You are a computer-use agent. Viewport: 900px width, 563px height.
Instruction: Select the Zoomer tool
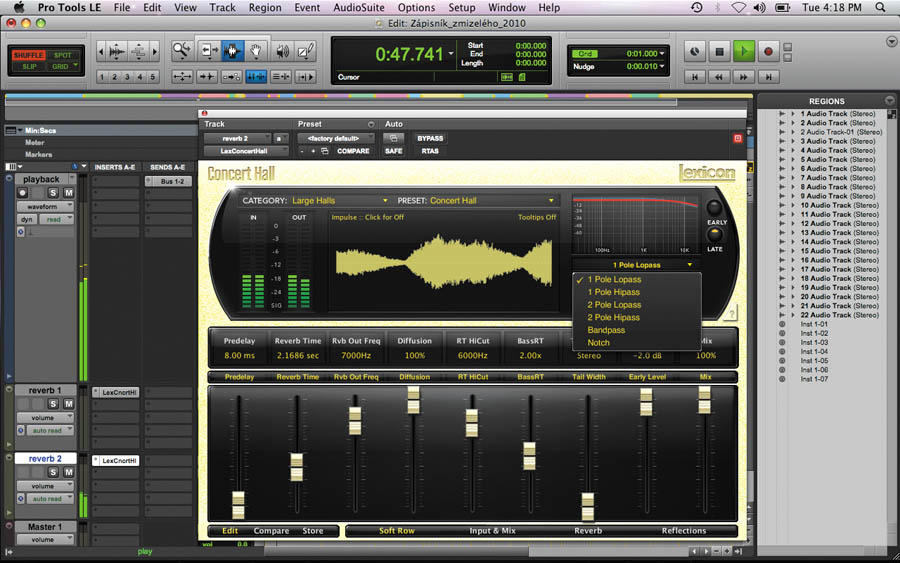click(182, 51)
